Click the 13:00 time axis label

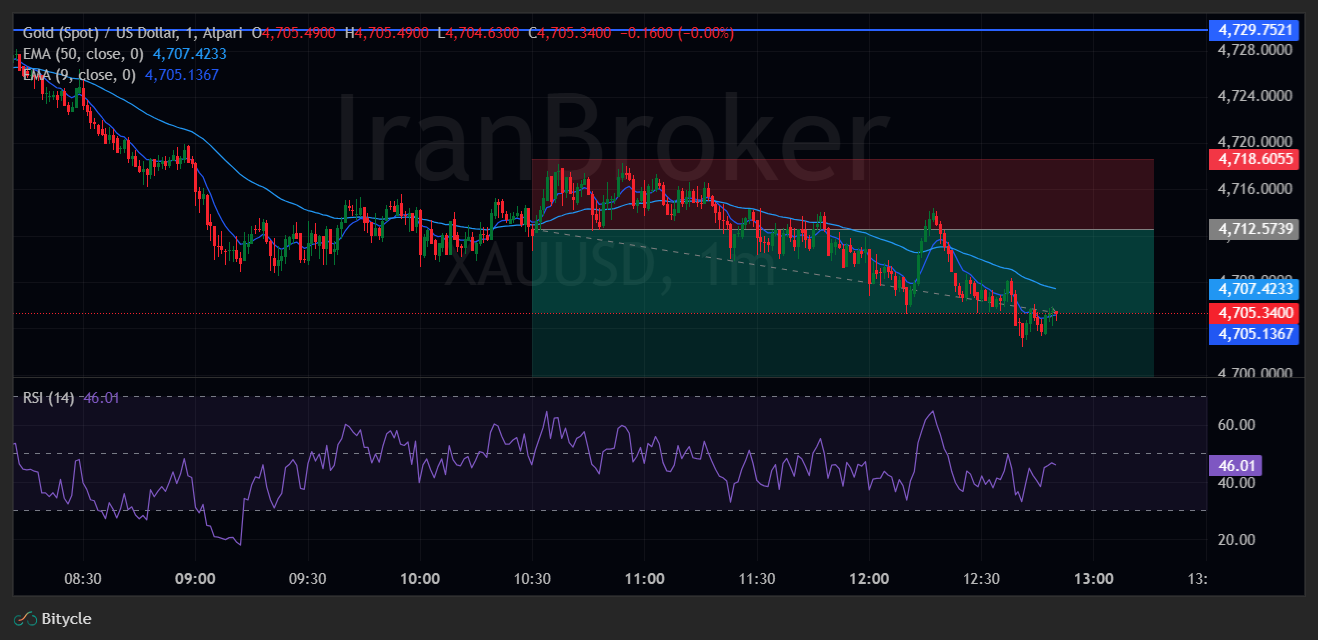tap(1094, 579)
